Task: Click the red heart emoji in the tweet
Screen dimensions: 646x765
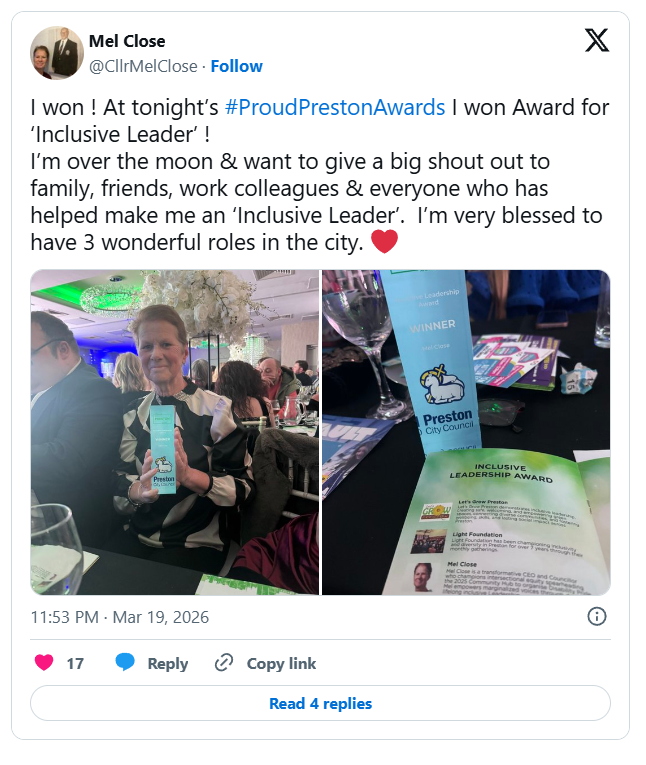Action: pos(384,242)
